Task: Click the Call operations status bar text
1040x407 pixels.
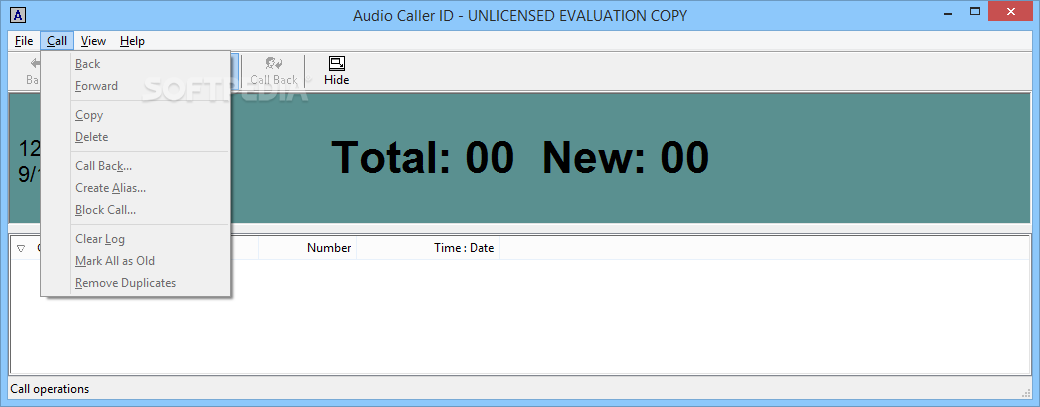Action: pyautogui.click(x=50, y=389)
